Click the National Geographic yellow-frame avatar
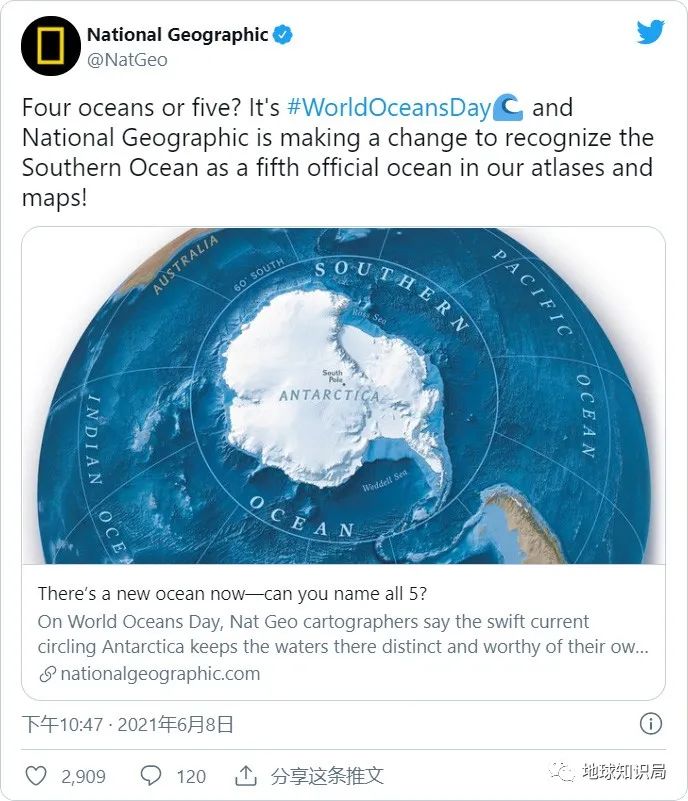688x801 pixels. pyautogui.click(x=50, y=47)
